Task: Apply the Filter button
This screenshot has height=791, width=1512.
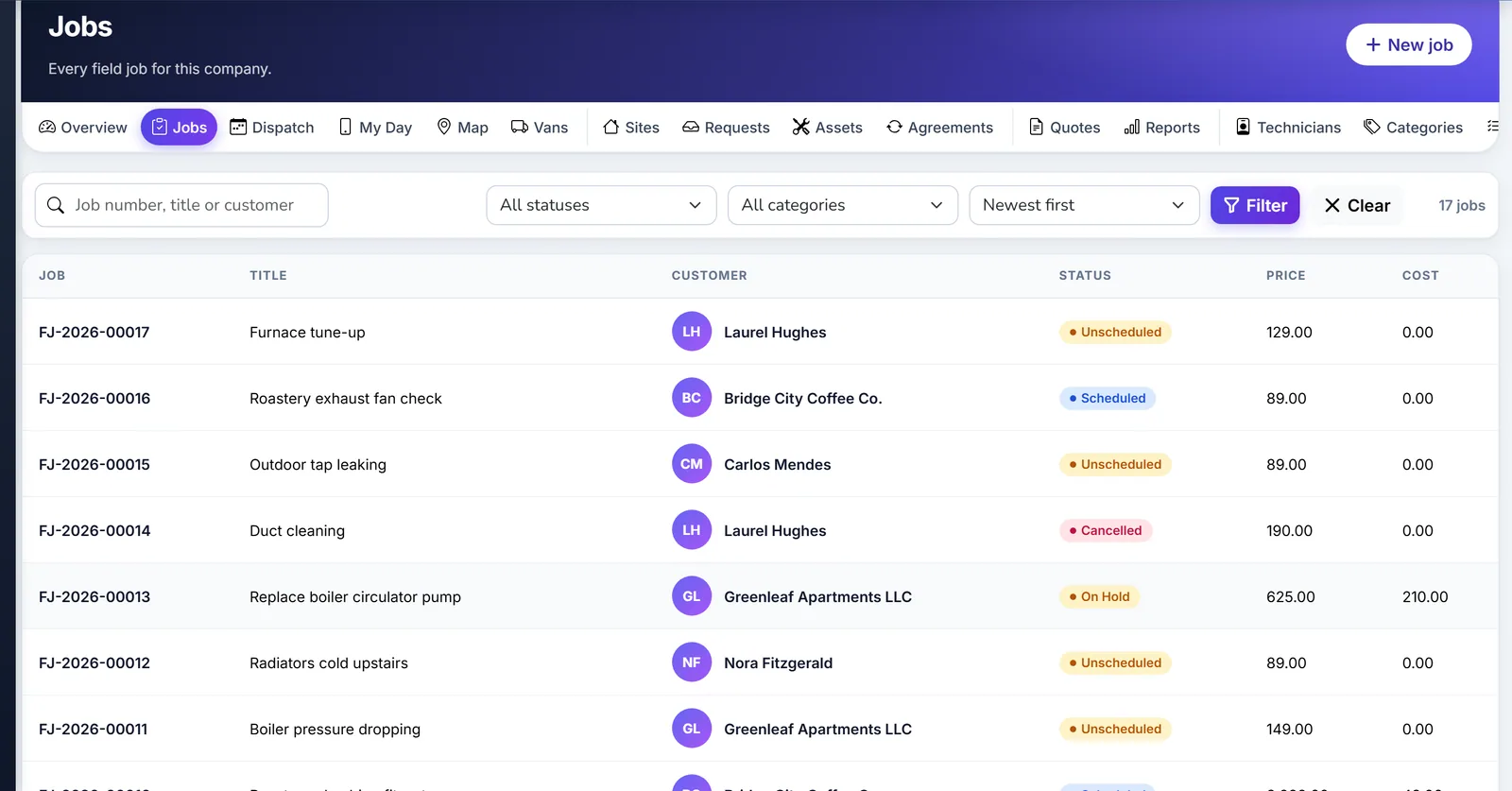Action: point(1255,205)
